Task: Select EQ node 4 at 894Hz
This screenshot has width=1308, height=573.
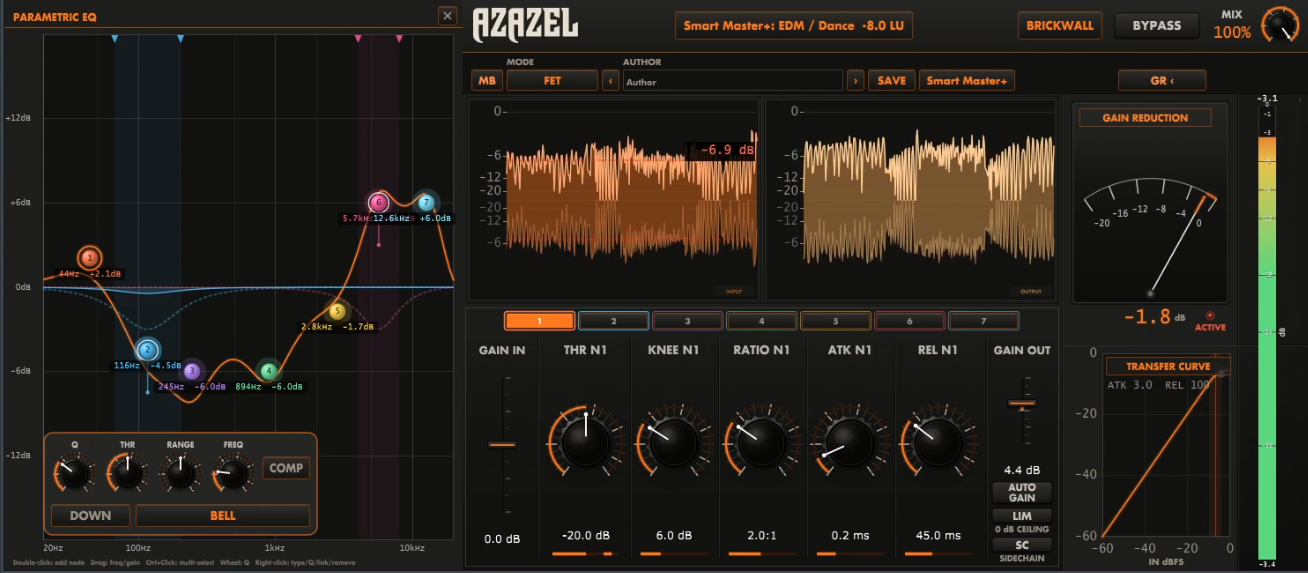Action: tap(268, 371)
